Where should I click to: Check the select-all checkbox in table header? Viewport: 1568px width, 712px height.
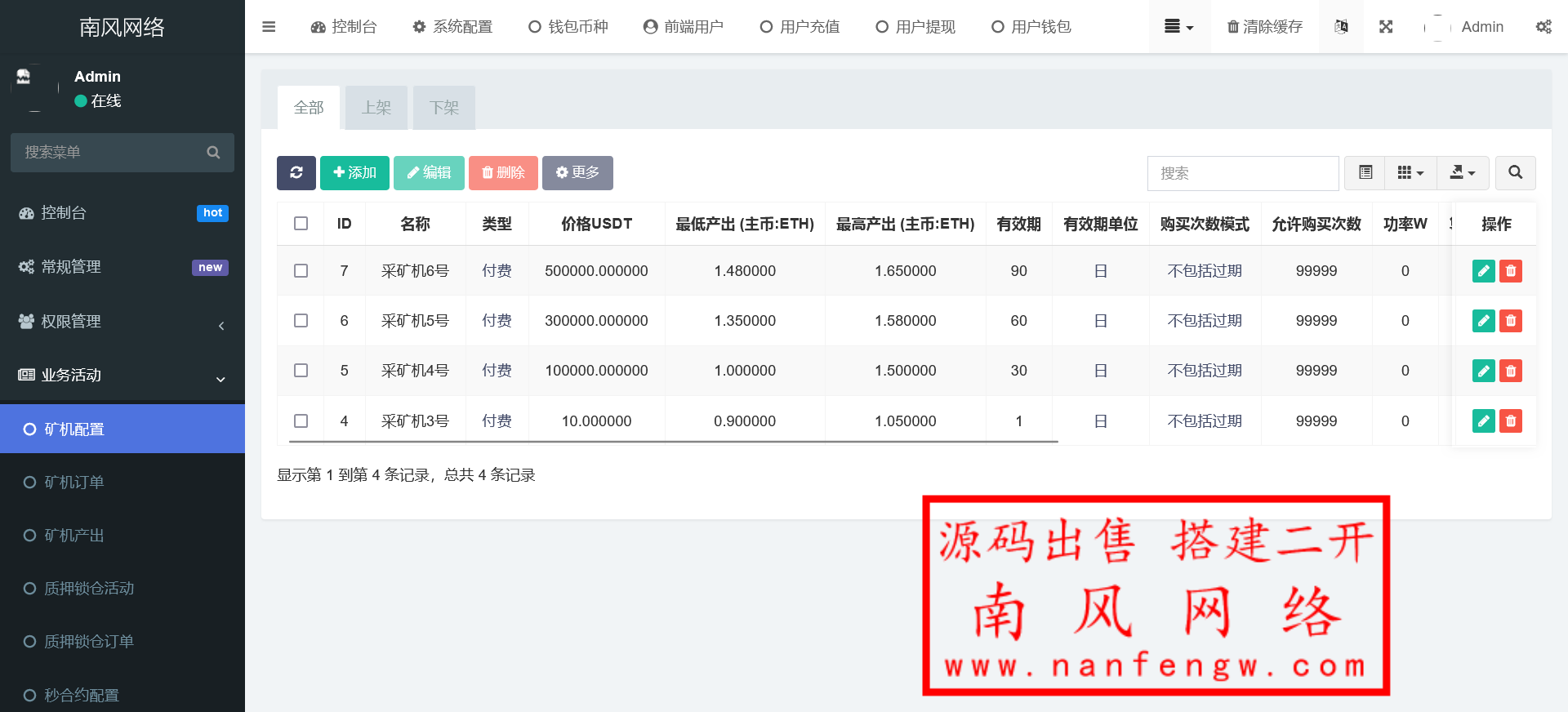point(301,224)
